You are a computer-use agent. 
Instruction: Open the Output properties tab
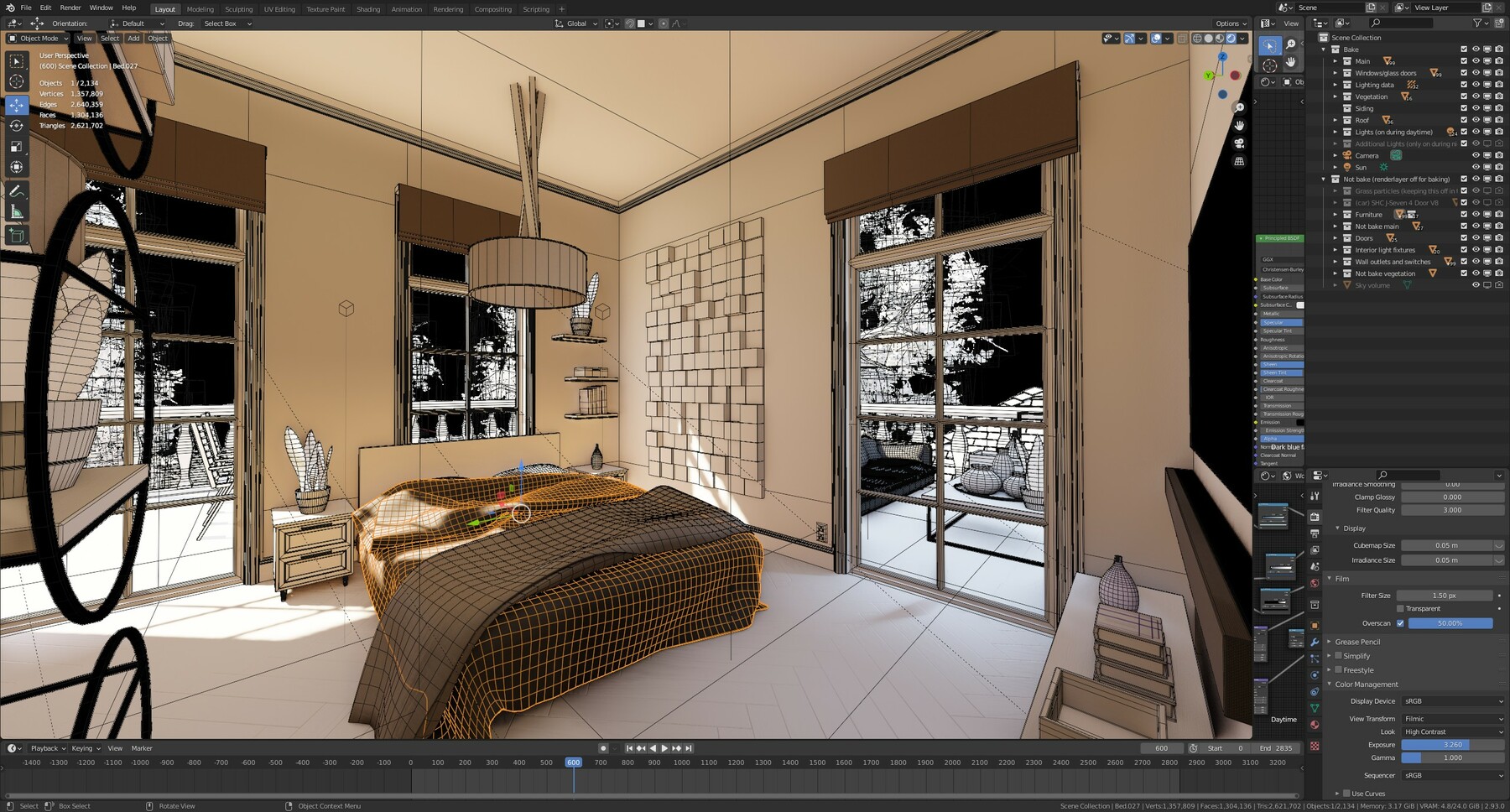point(1315,534)
